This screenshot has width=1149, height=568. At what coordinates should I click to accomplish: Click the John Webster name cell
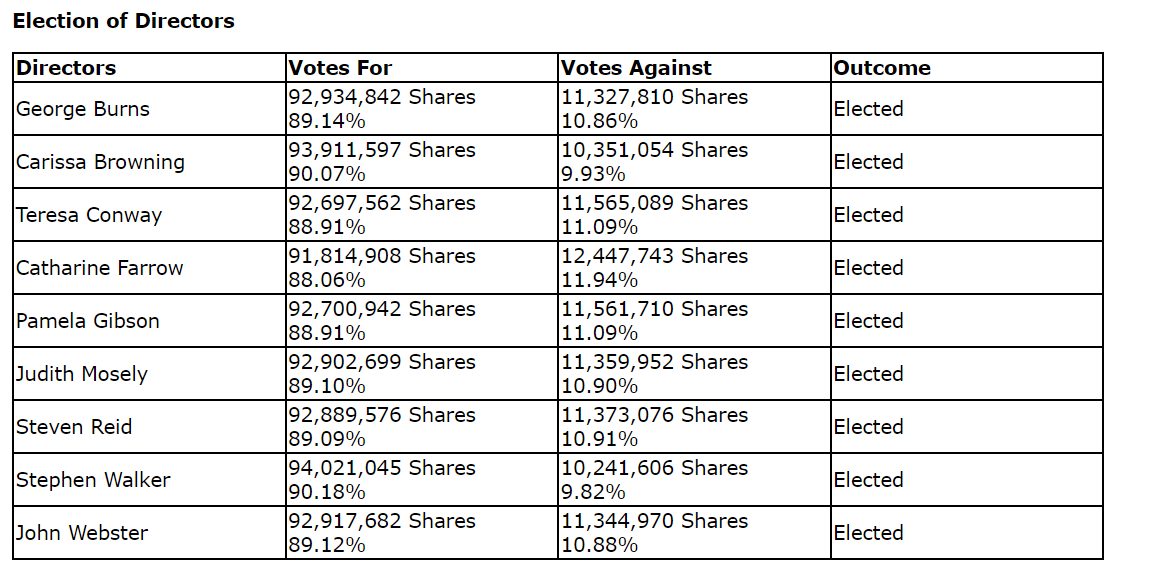82,533
